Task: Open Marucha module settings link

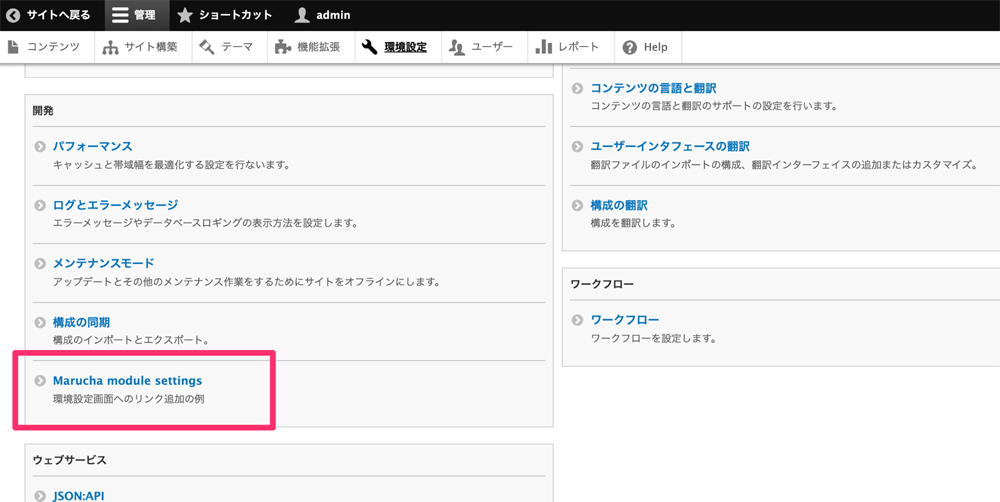Action: point(128,381)
